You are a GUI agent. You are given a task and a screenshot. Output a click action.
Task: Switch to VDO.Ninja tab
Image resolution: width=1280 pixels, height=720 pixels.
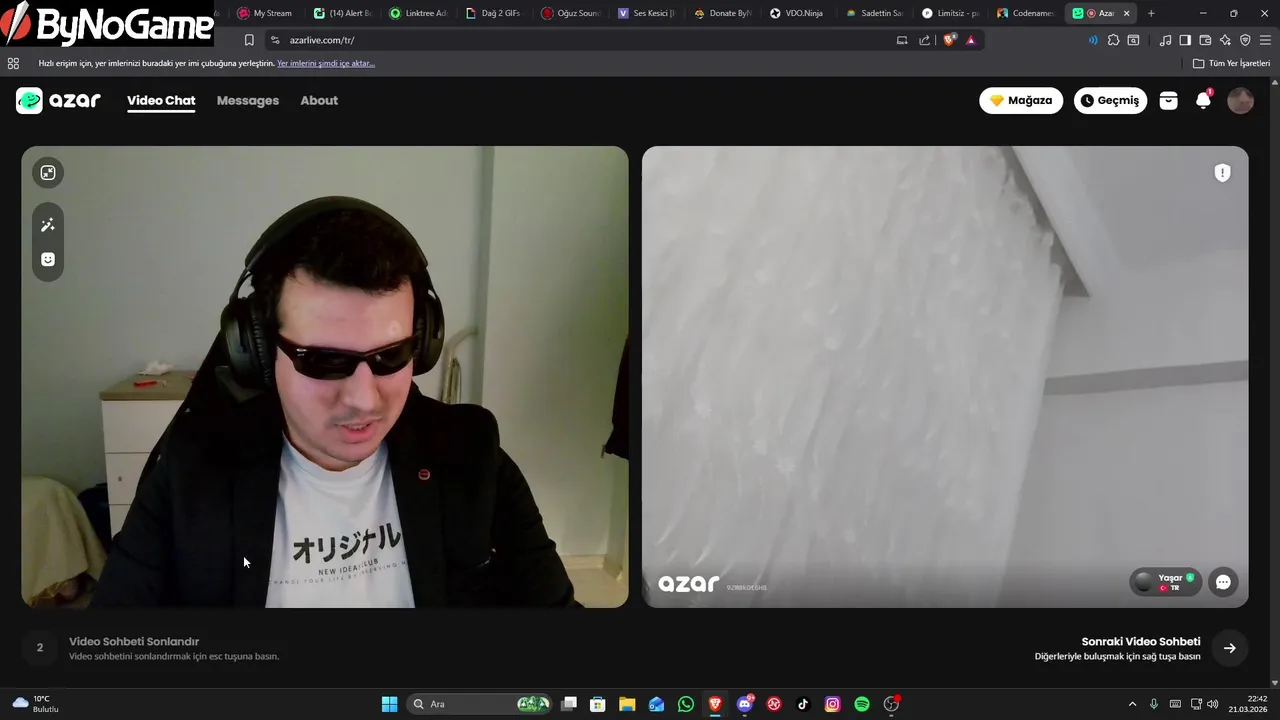(797, 13)
